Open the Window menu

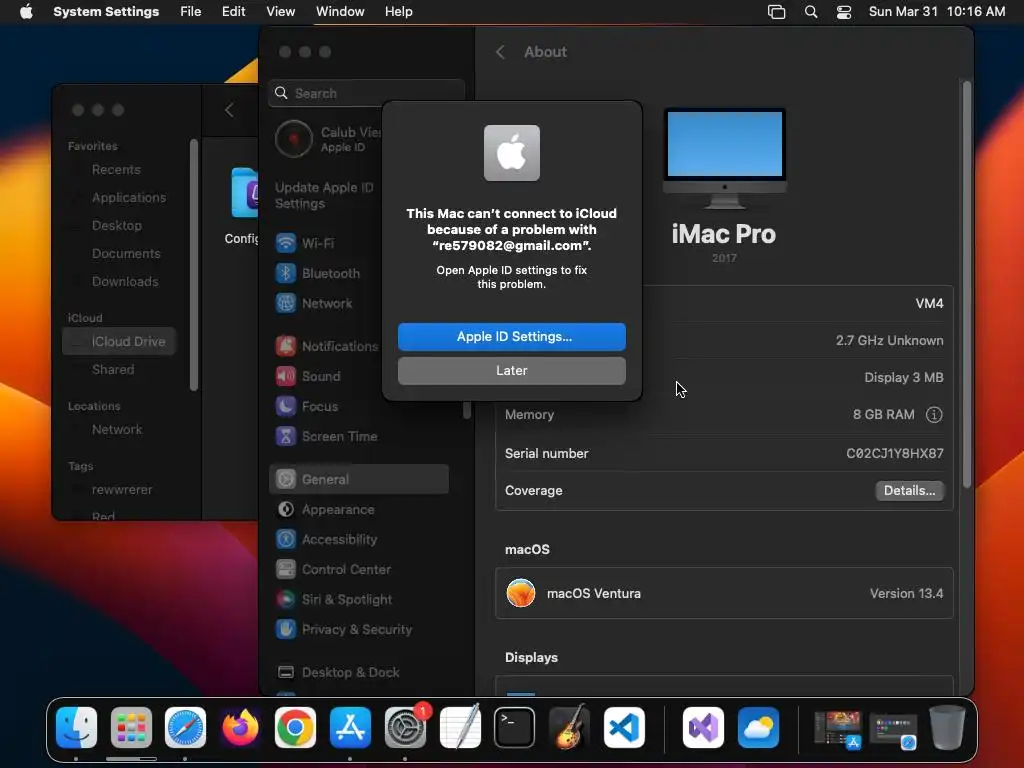tap(340, 12)
